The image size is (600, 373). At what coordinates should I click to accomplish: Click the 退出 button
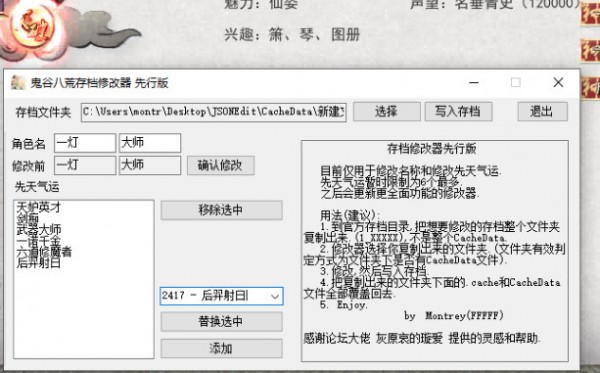pos(542,112)
